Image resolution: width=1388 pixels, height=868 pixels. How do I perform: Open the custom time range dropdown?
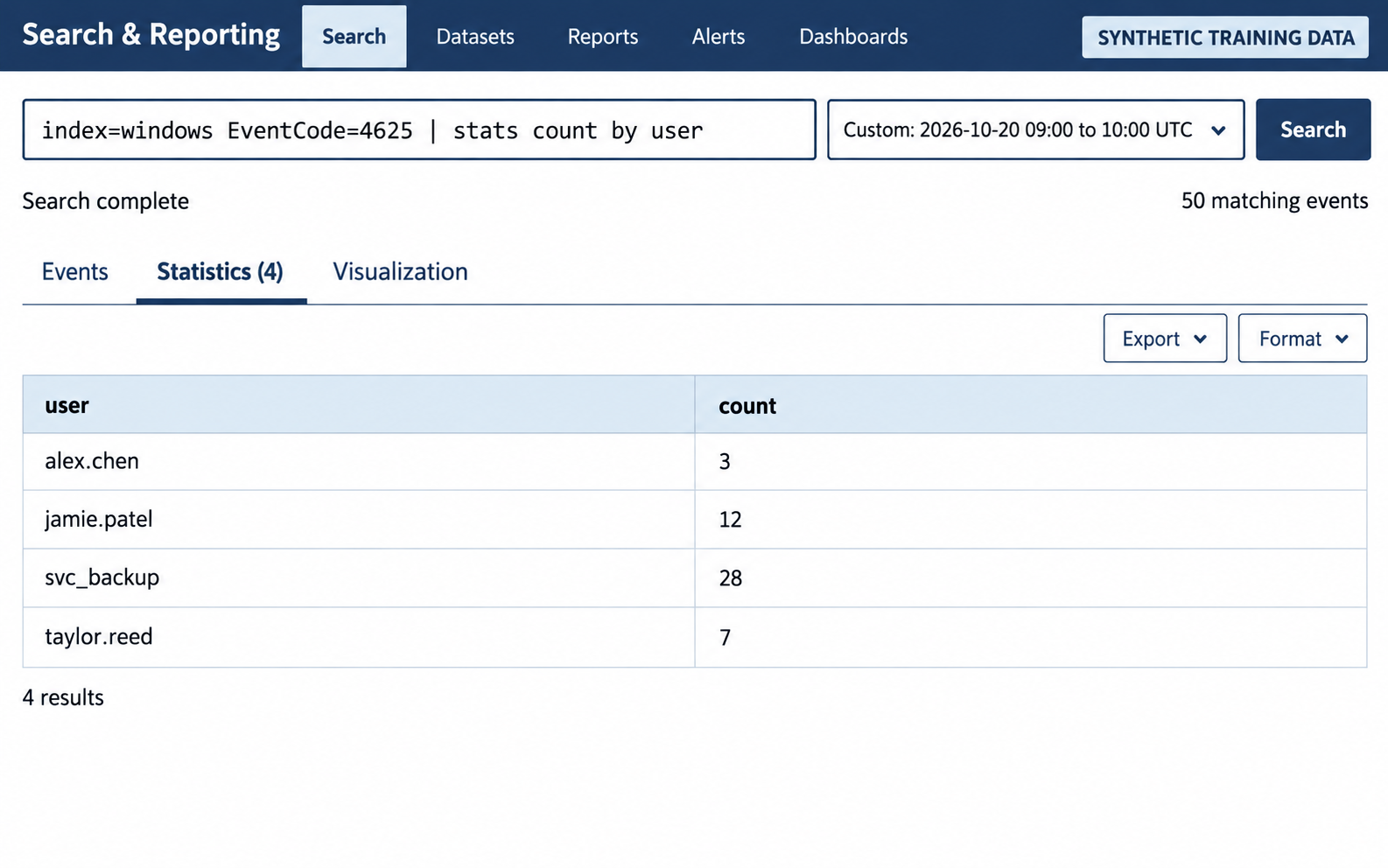coord(1036,129)
